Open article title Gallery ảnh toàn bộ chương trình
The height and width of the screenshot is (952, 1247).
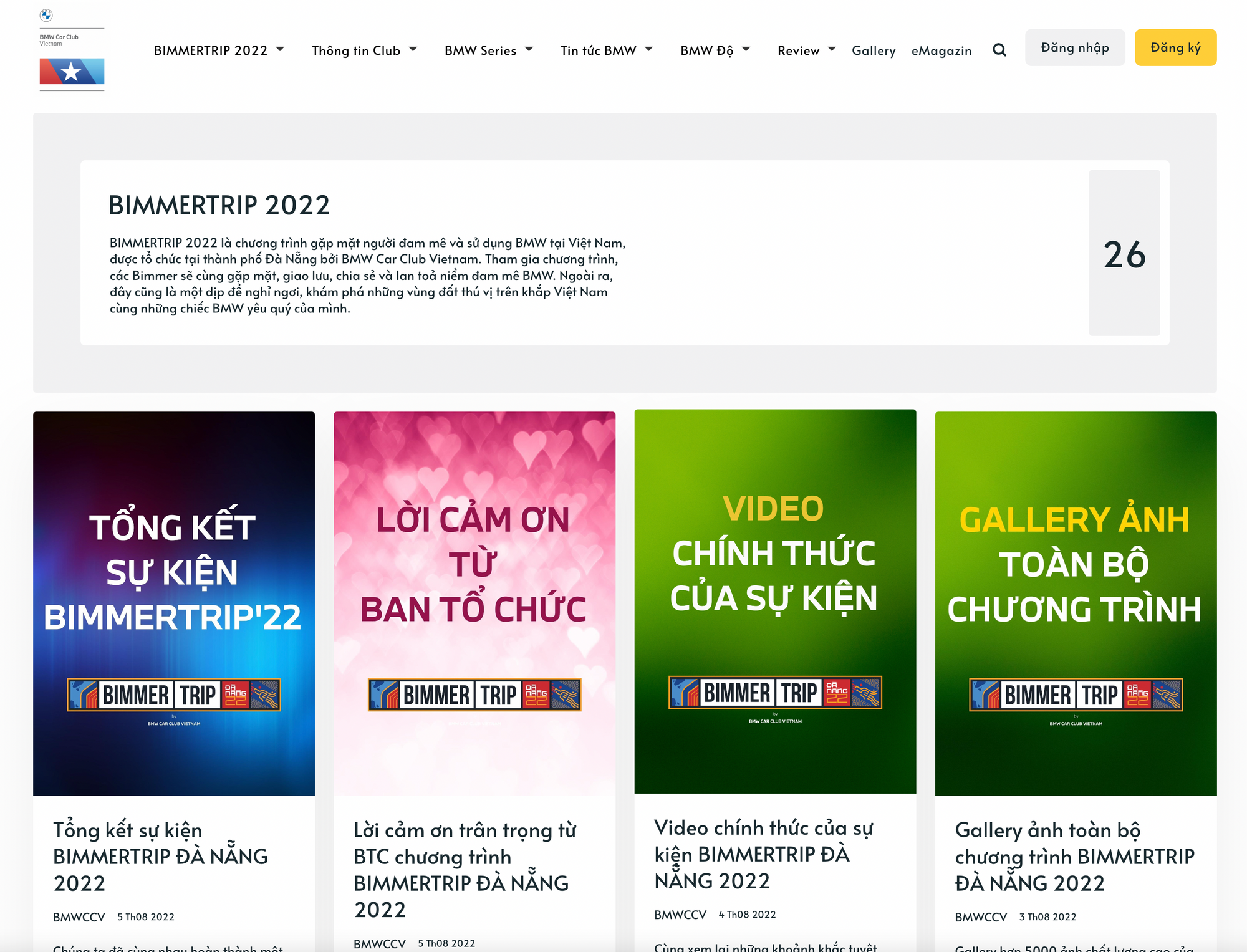tap(1075, 857)
